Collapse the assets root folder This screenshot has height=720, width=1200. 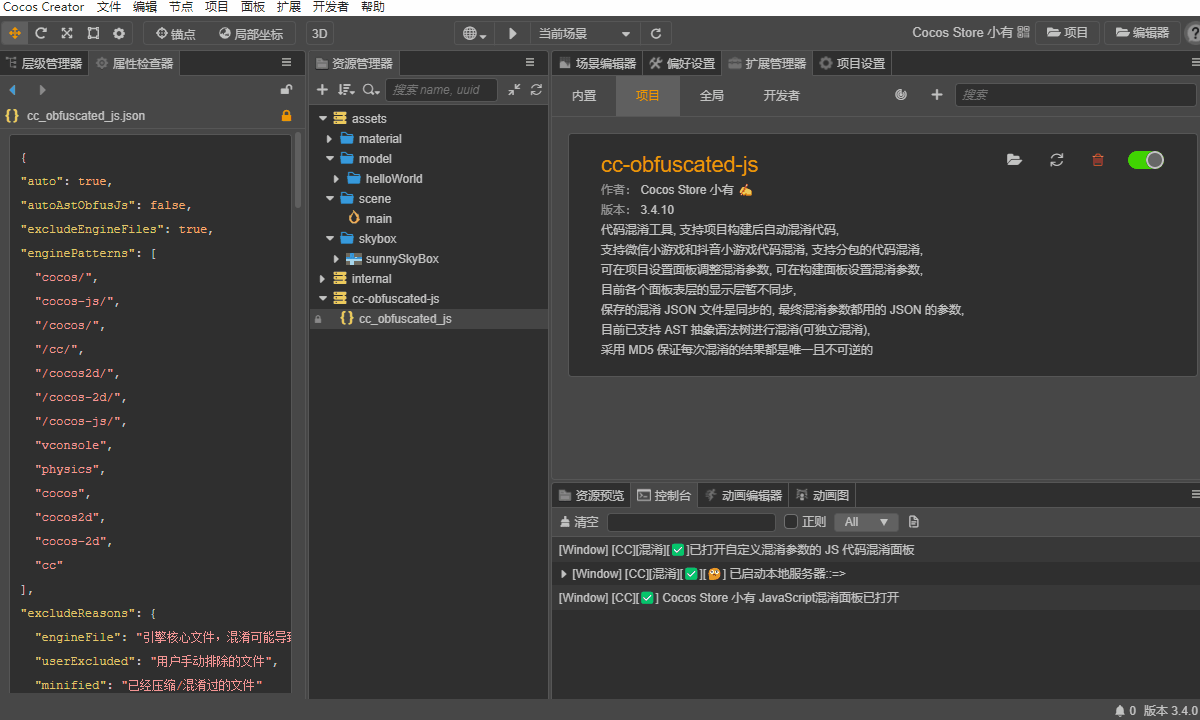pyautogui.click(x=323, y=119)
